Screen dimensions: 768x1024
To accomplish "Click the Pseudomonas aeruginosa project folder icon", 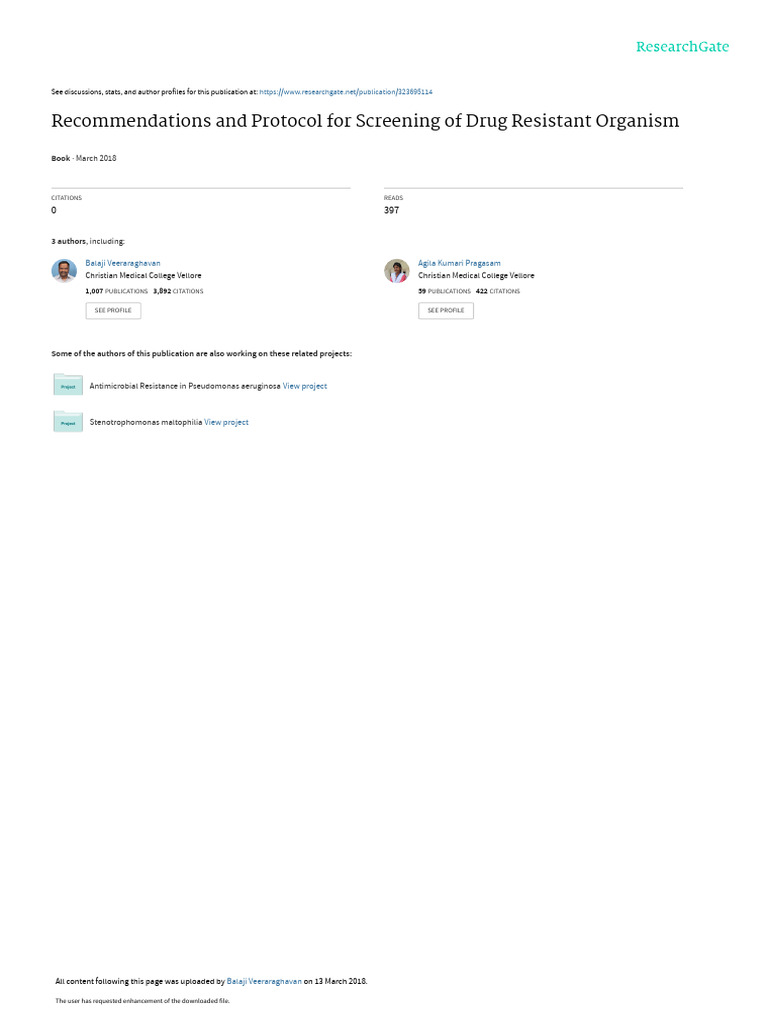I will point(68,385).
